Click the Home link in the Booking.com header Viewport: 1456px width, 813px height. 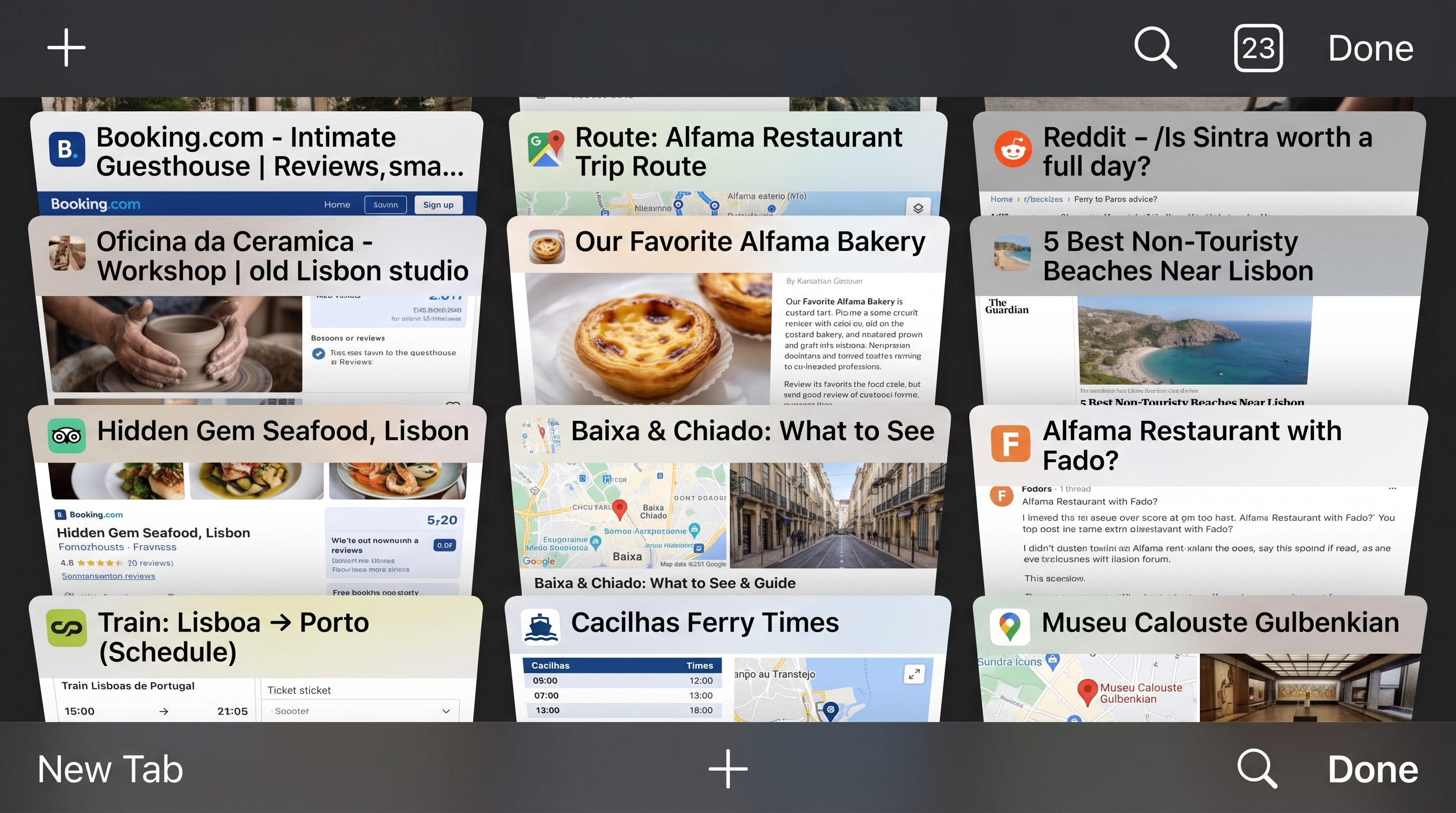(x=337, y=205)
